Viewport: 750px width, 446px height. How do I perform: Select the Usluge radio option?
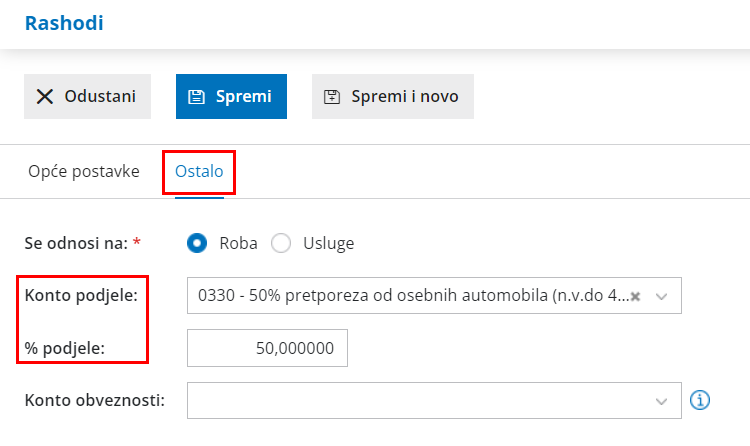pyautogui.click(x=281, y=243)
